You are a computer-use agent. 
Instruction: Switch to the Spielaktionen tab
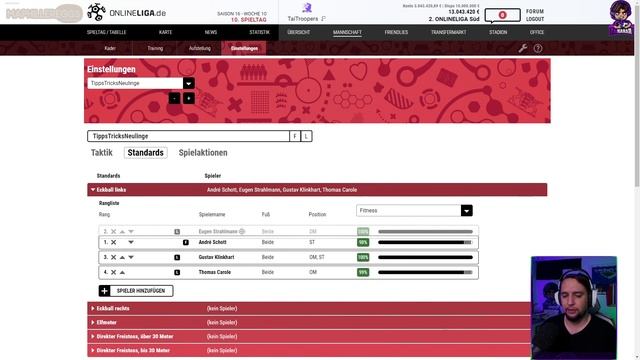[203, 153]
